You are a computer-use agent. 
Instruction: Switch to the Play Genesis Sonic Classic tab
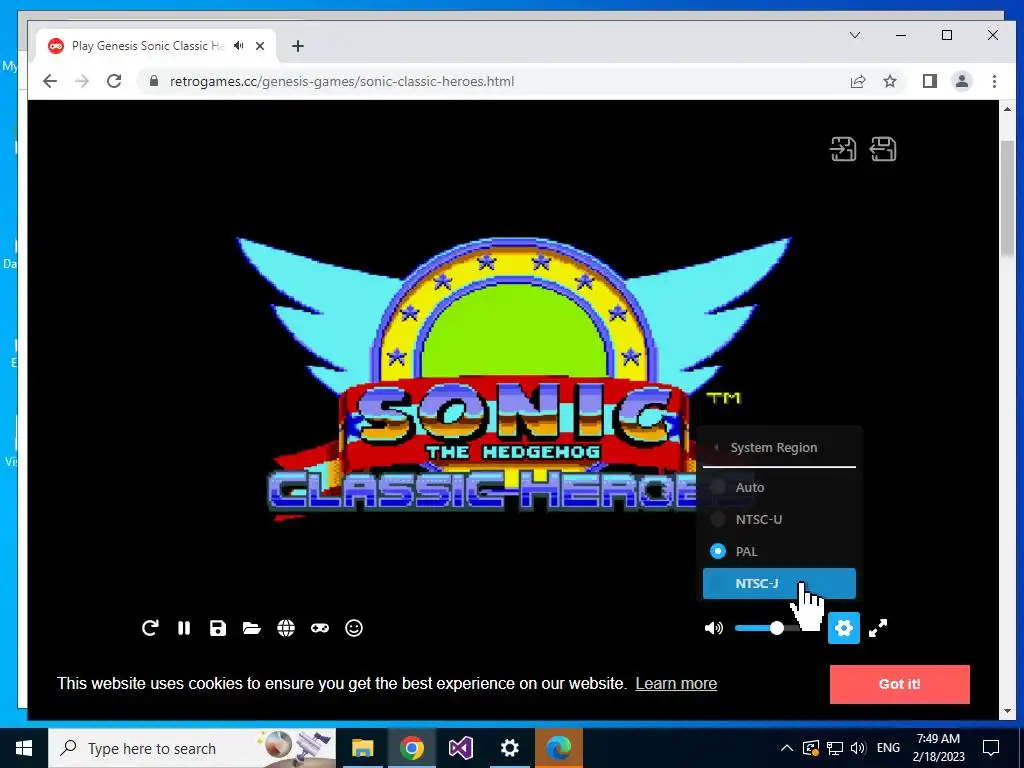[157, 46]
